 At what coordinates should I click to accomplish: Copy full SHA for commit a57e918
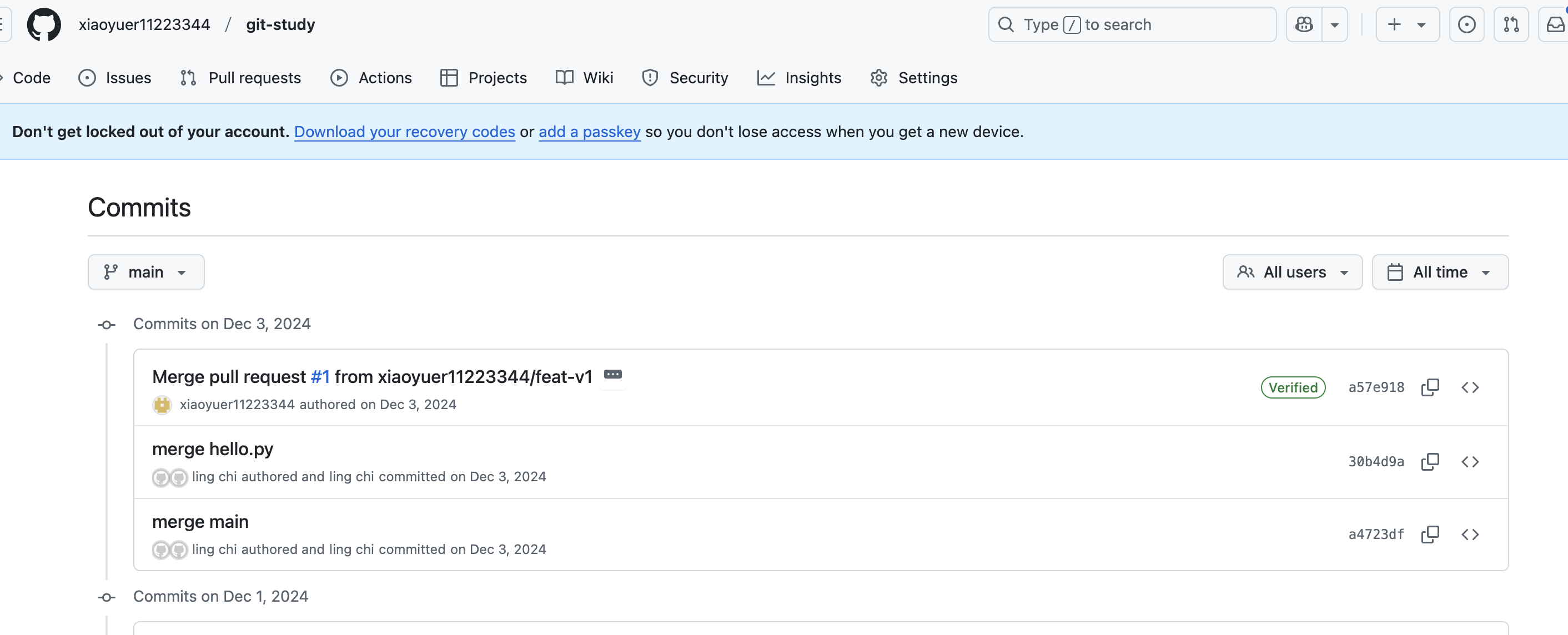pyautogui.click(x=1430, y=387)
